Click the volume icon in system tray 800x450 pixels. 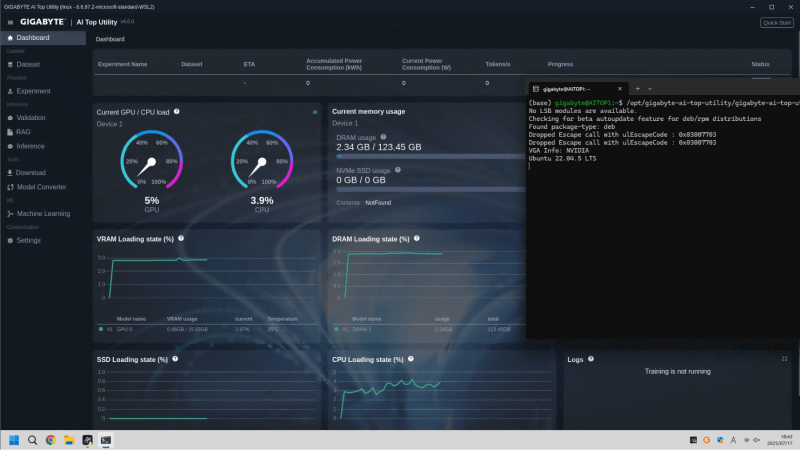pyautogui.click(x=757, y=440)
